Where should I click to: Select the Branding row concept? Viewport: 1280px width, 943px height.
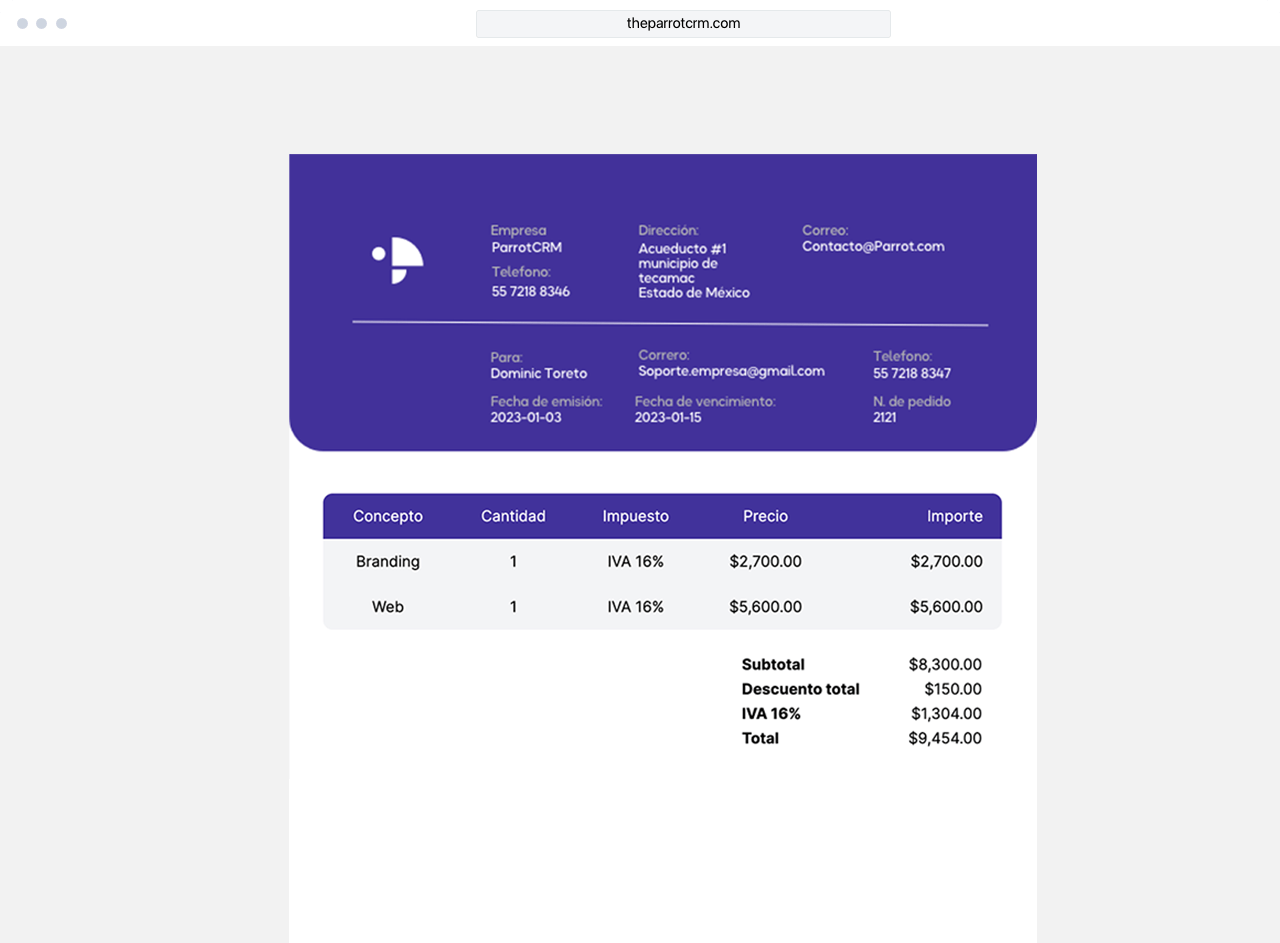click(388, 562)
